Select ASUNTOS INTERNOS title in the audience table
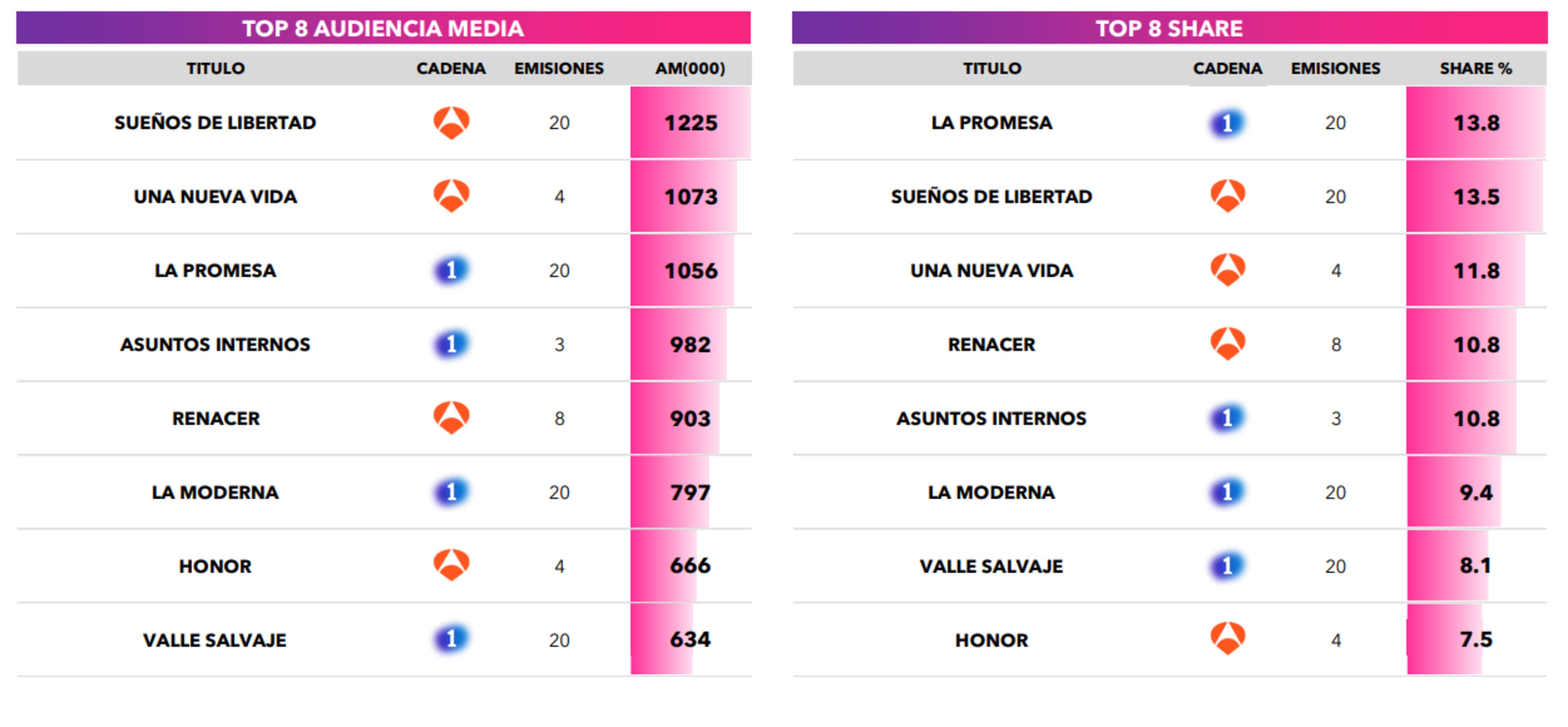 215,345
